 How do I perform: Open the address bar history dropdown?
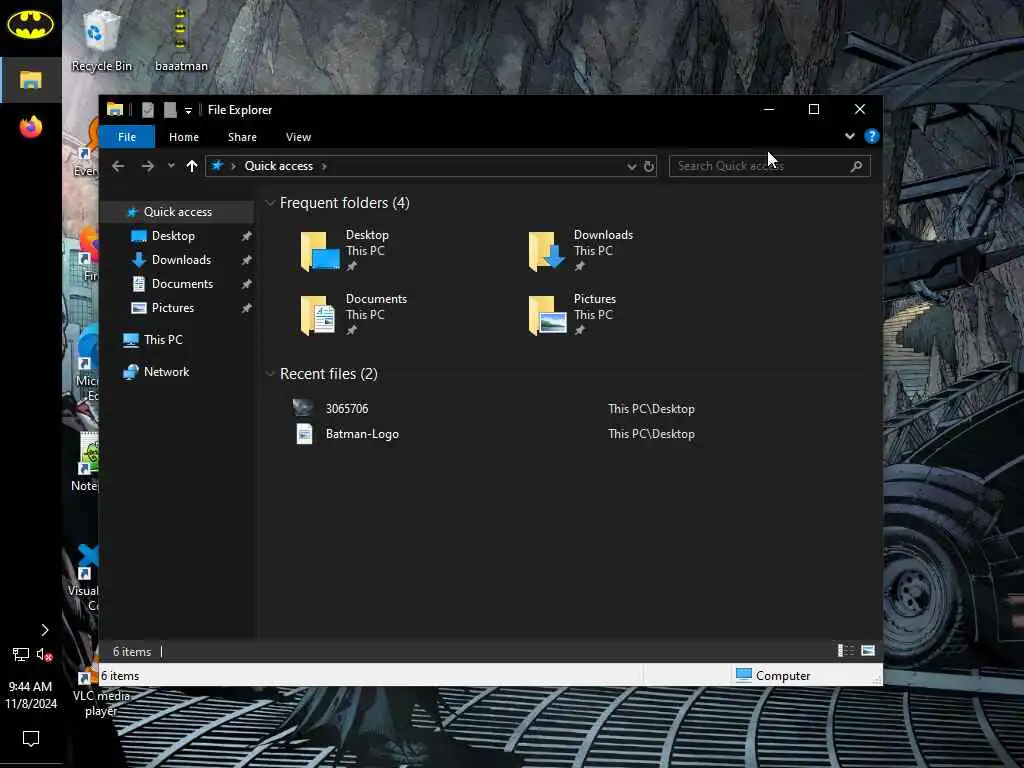click(x=632, y=167)
